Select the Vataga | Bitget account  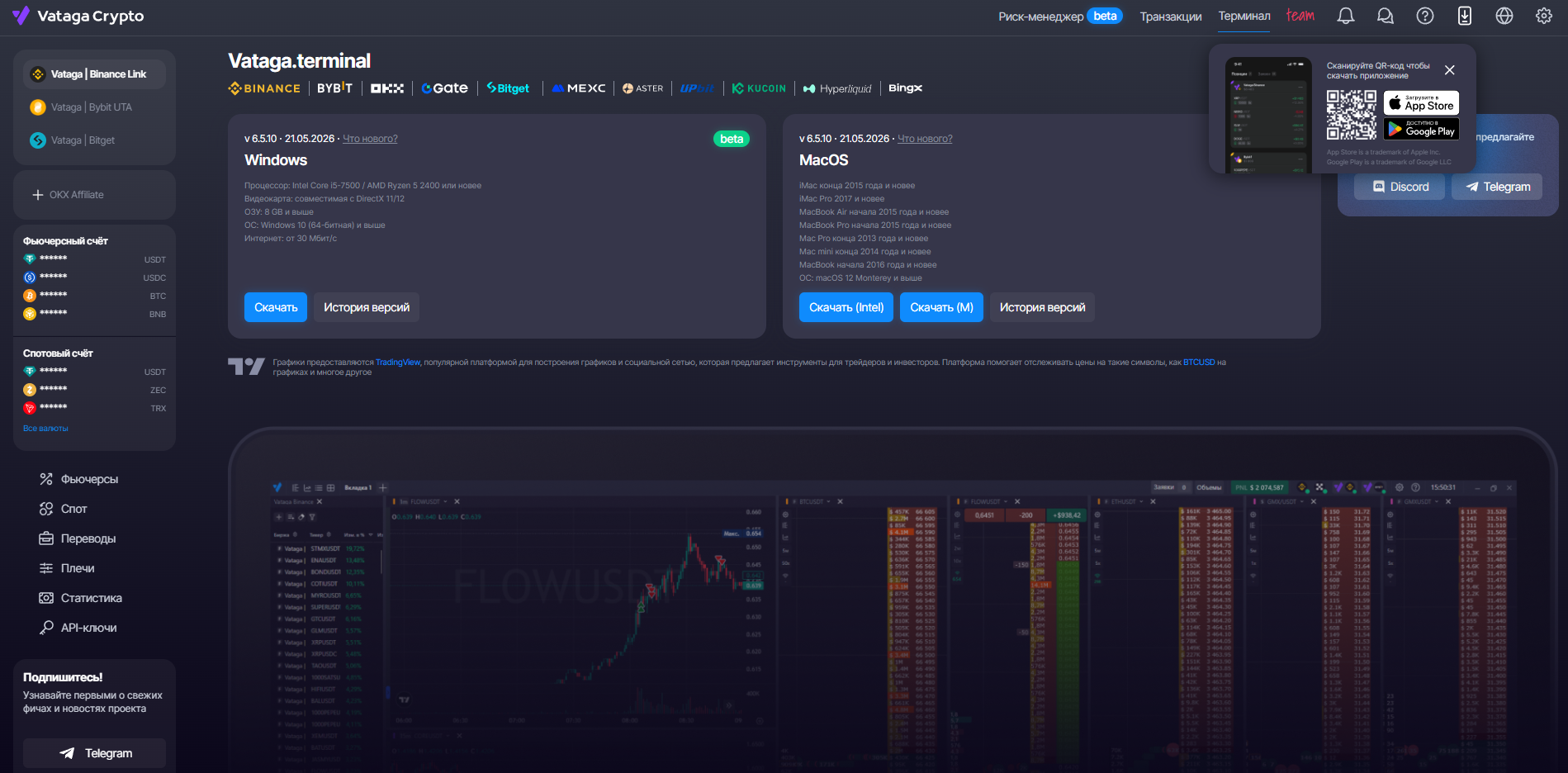[94, 140]
